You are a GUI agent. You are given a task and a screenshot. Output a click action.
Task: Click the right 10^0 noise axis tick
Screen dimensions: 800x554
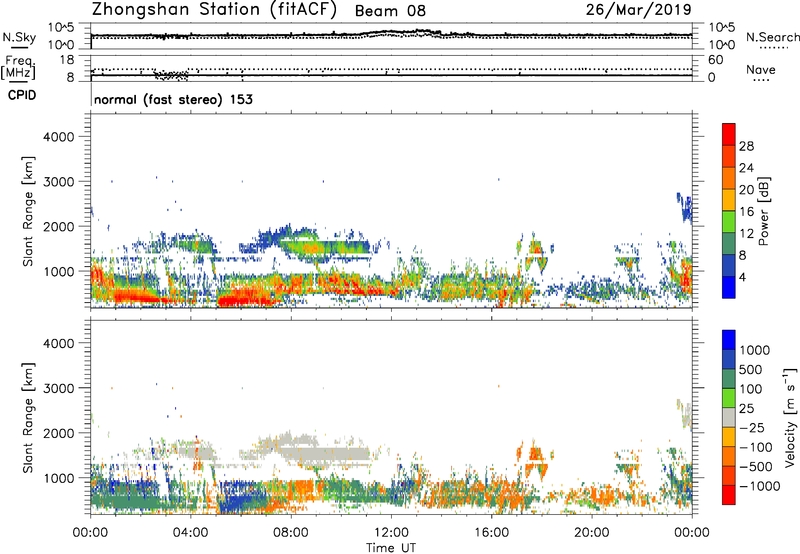click(x=722, y=45)
